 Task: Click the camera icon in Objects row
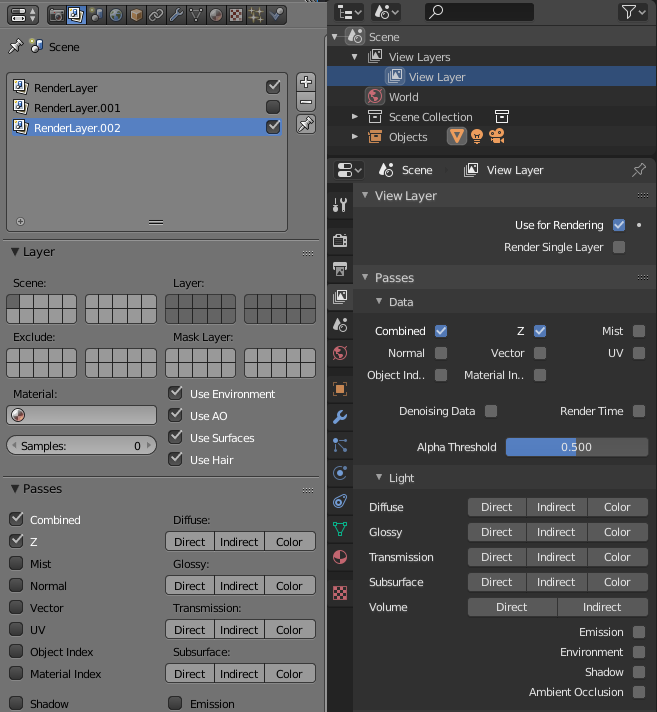(497, 136)
